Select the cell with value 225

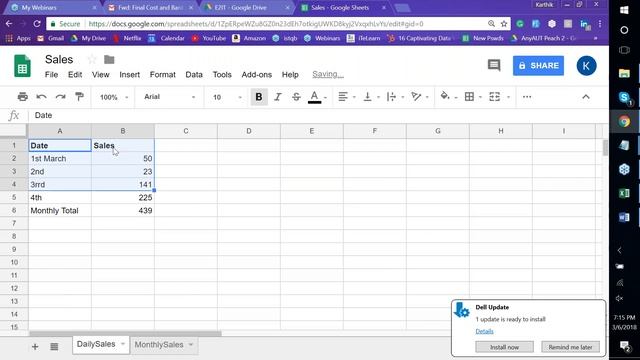(123, 198)
